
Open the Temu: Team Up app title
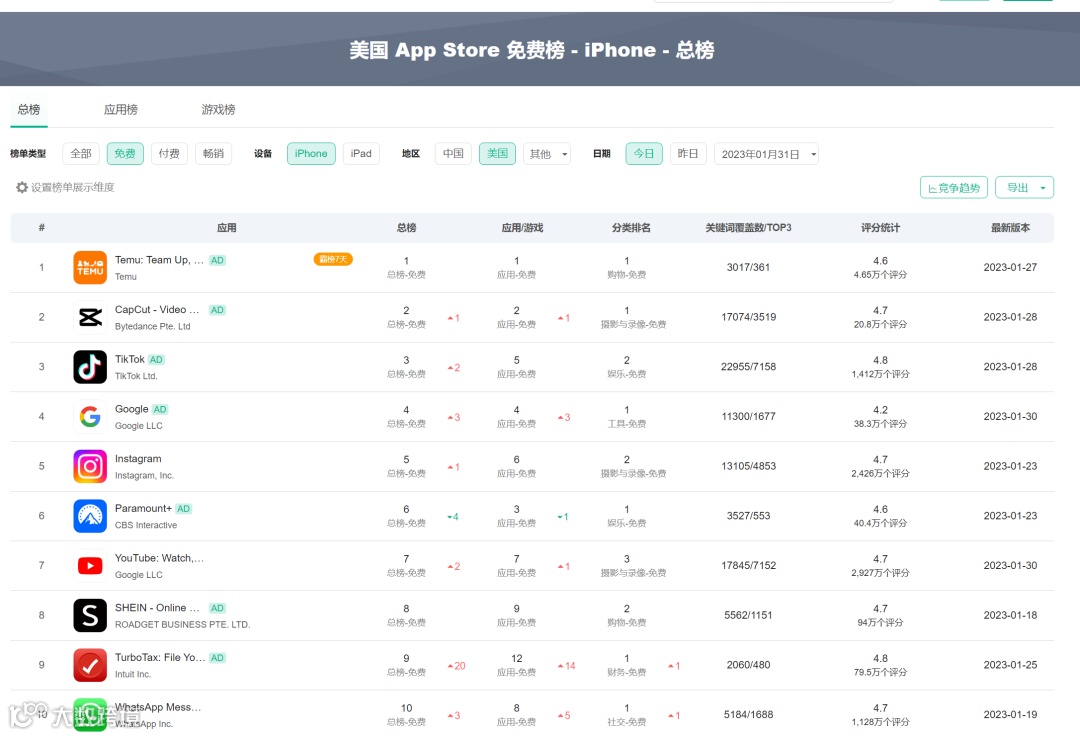click(159, 260)
